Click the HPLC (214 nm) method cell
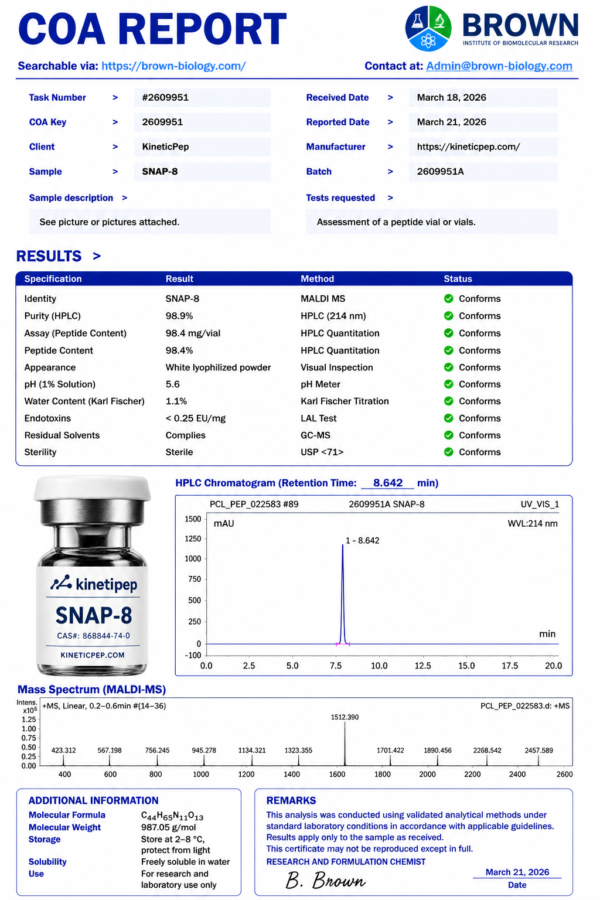 pyautogui.click(x=333, y=316)
